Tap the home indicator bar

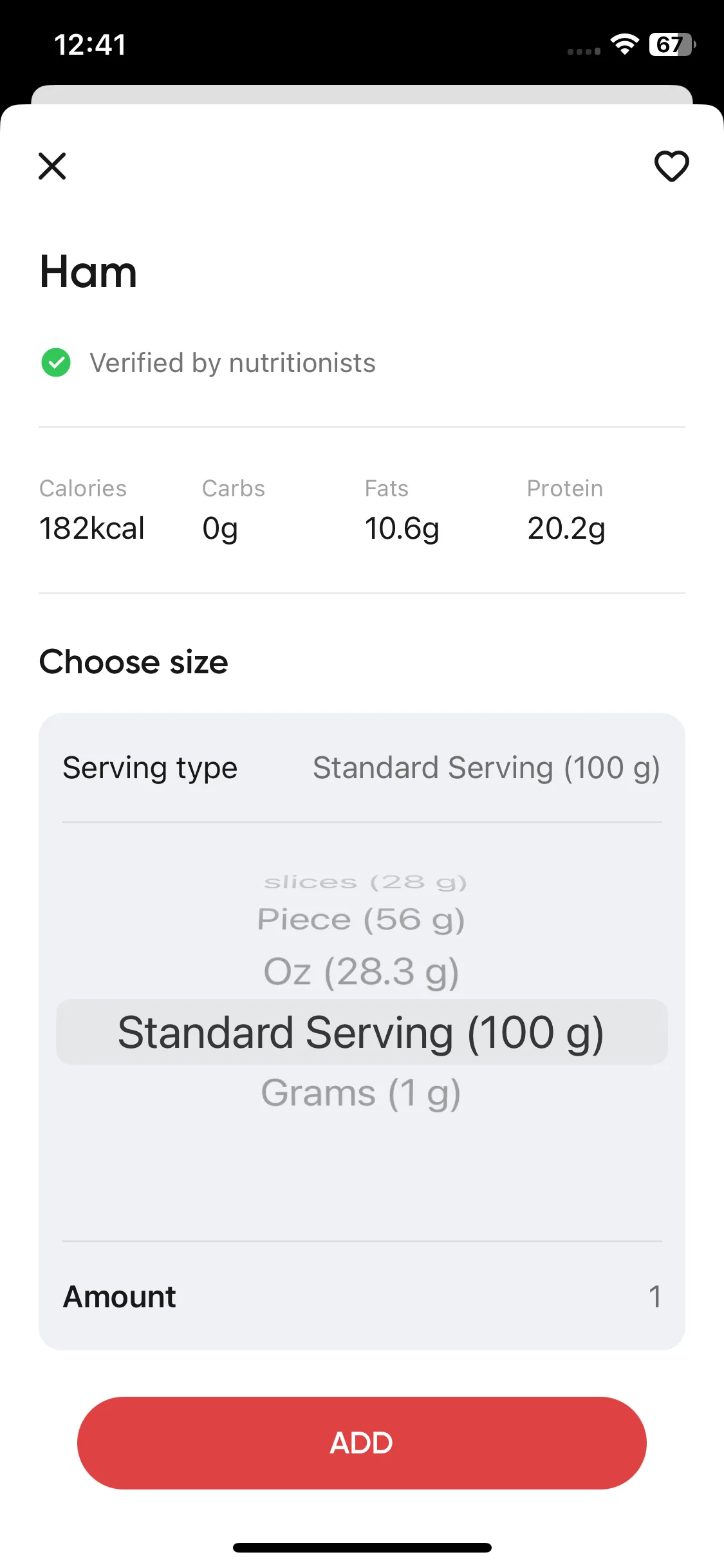(x=362, y=1547)
